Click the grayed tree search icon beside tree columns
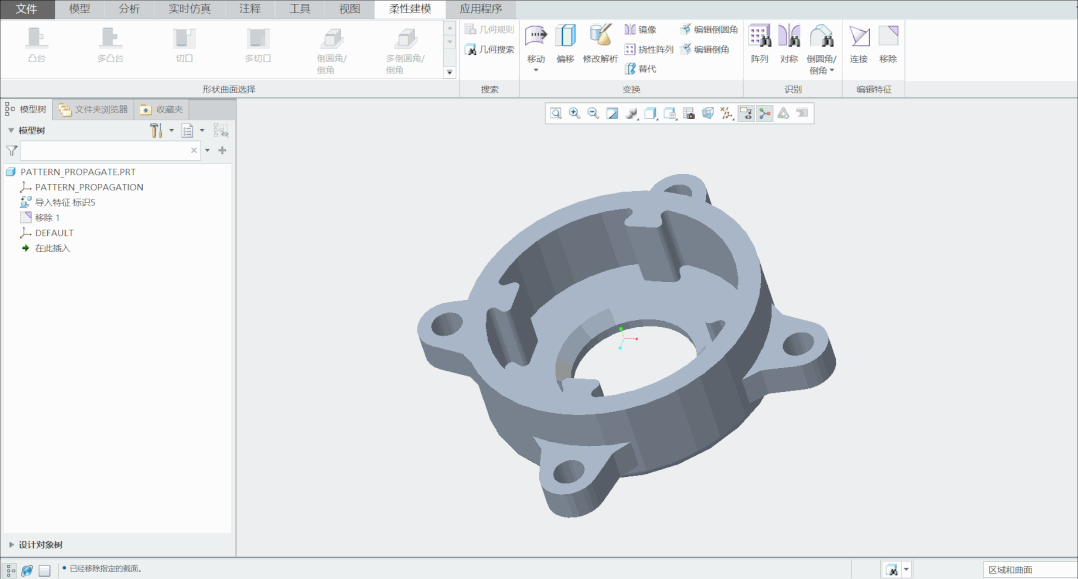This screenshot has height=579, width=1078. coord(221,130)
